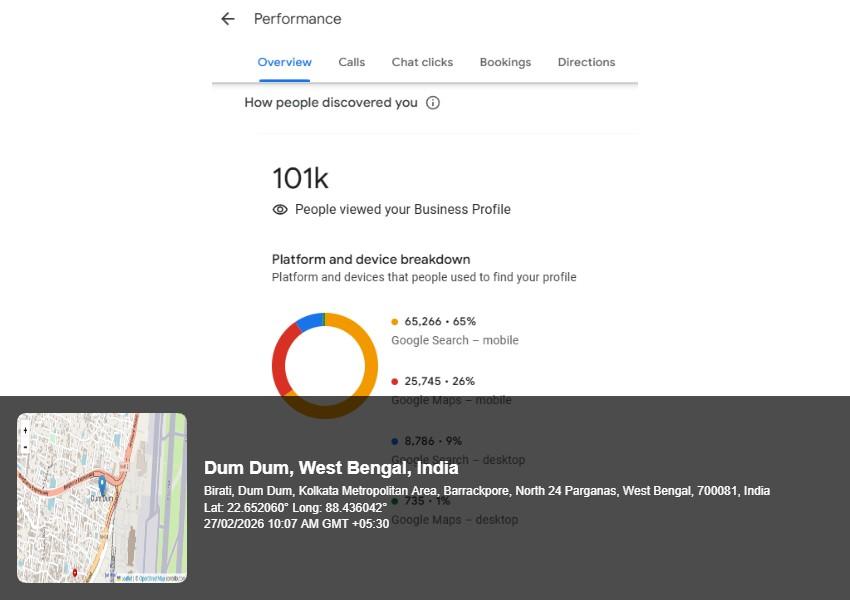Screen dimensions: 850x600
Task: Open the Calls tab
Action: click(x=351, y=62)
